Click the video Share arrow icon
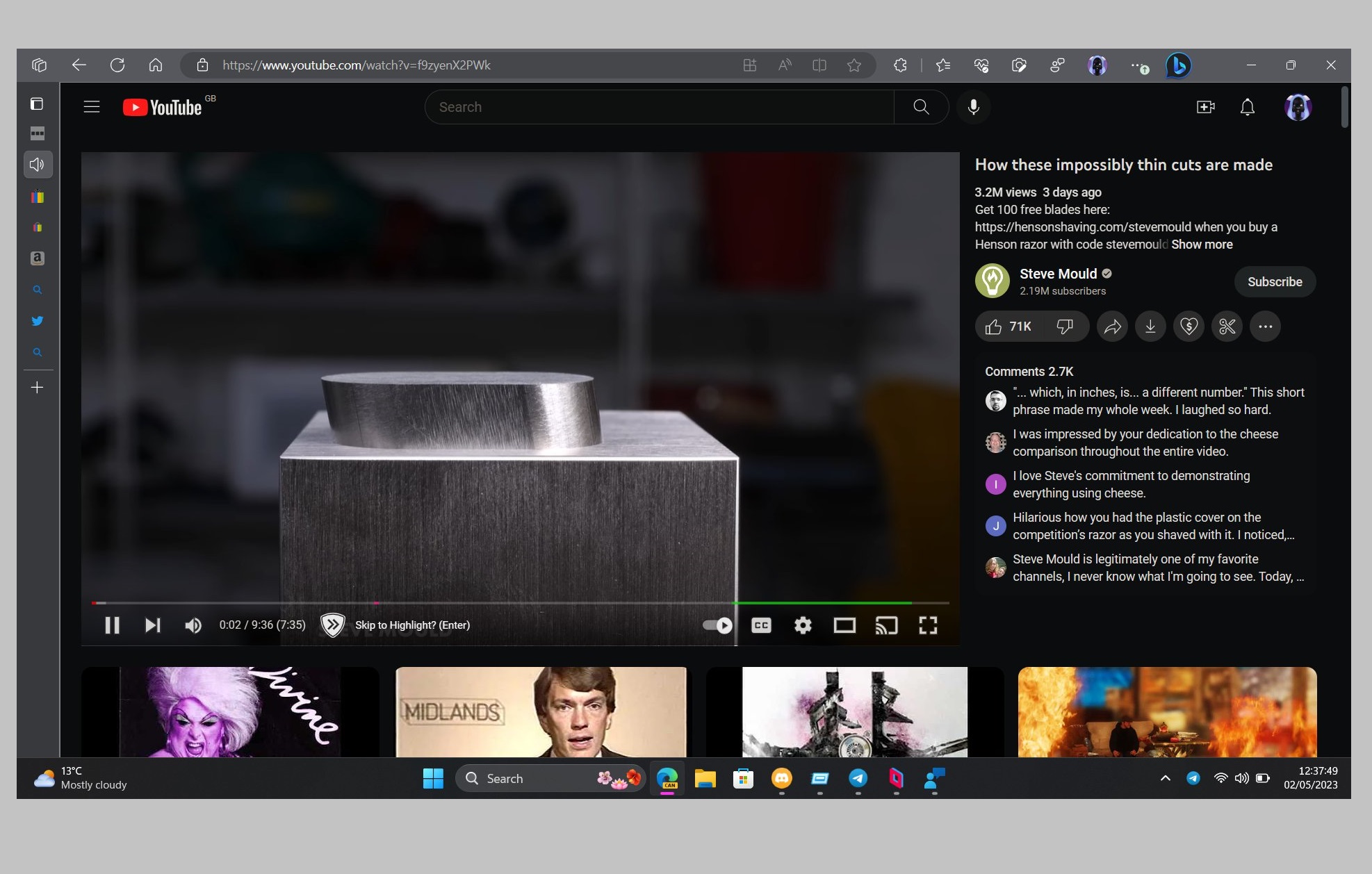1372x874 pixels. (x=1112, y=327)
